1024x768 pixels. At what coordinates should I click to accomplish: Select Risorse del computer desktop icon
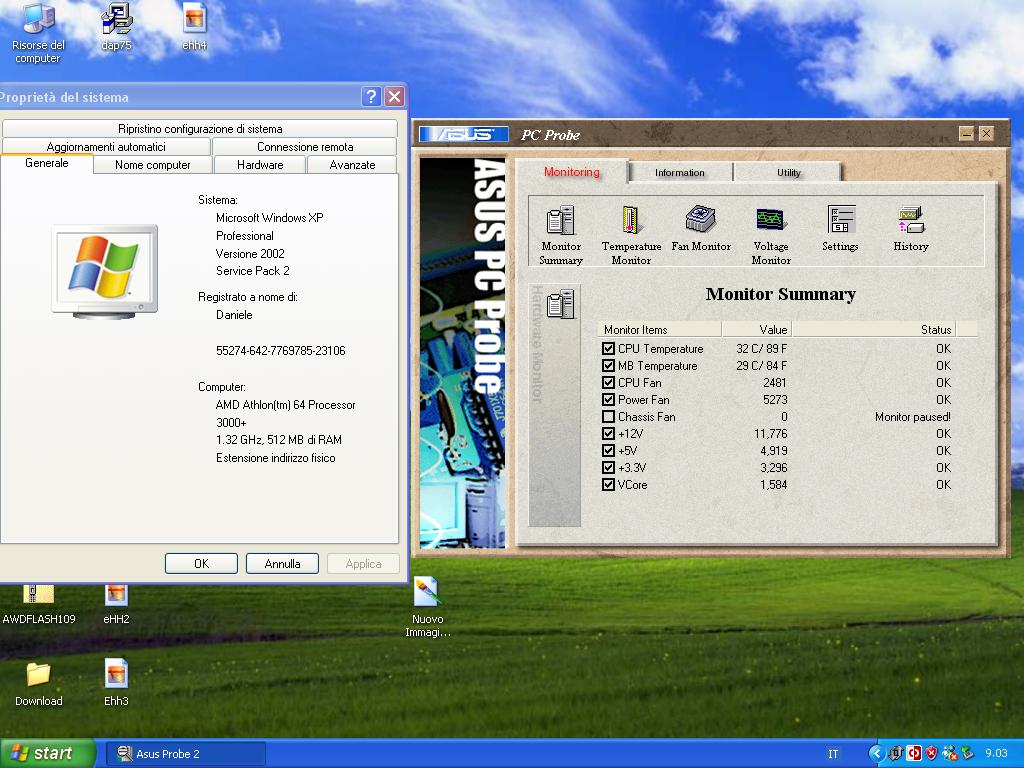tap(38, 33)
